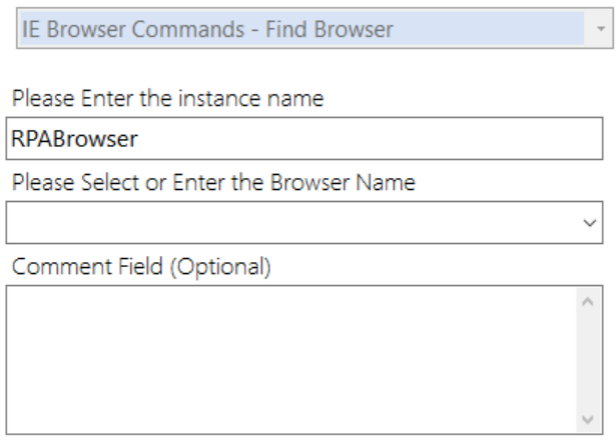Place cursor on the 'RPABrowser' text
The image size is (616, 442).
point(73,140)
